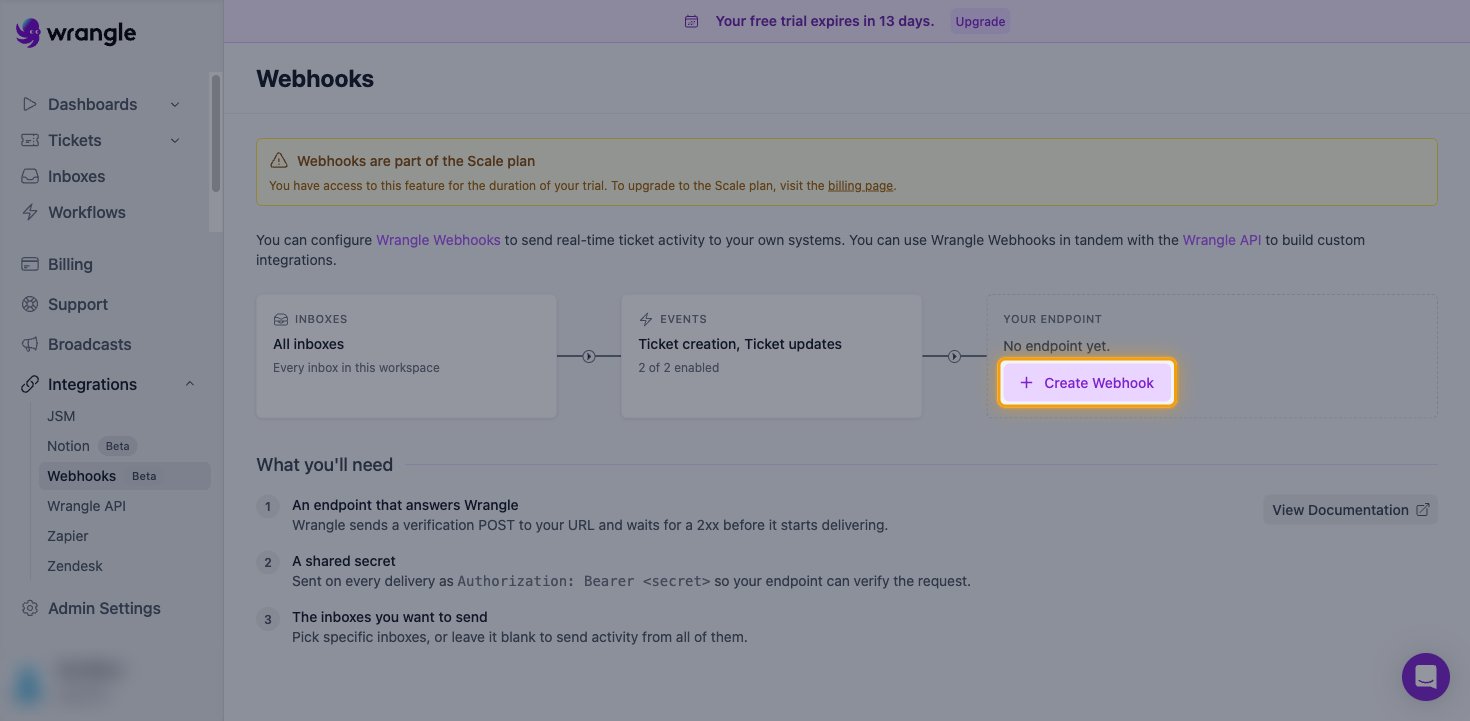The width and height of the screenshot is (1470, 721).
Task: Open View Documentation
Action: click(1350, 510)
